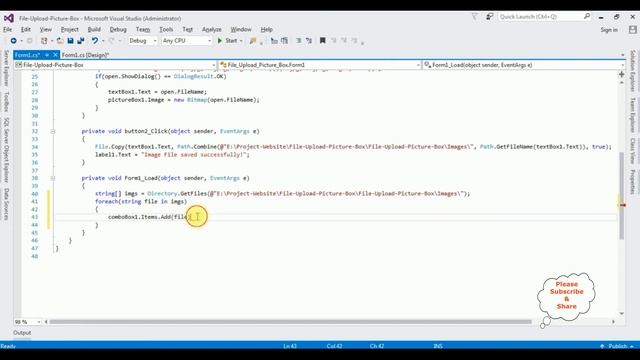Open the Test menu

click(188, 29)
